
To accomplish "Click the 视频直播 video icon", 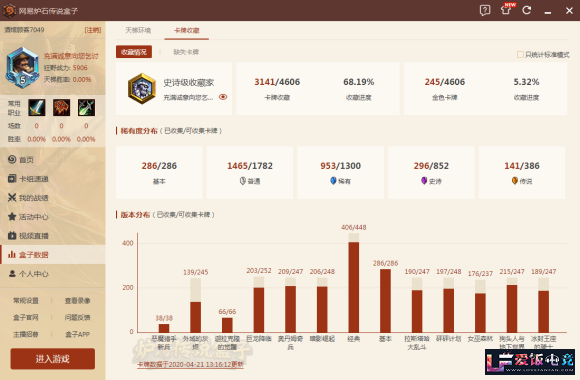I will click(x=12, y=235).
